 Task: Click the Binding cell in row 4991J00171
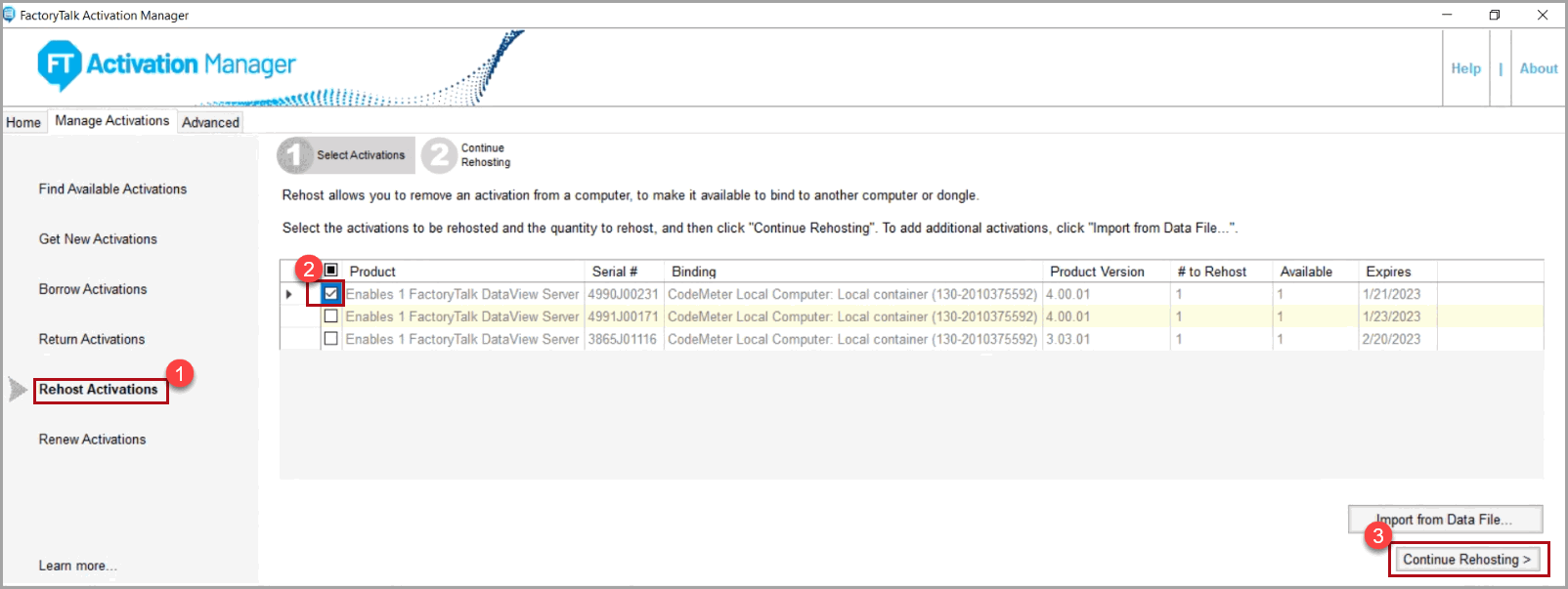coord(853,316)
